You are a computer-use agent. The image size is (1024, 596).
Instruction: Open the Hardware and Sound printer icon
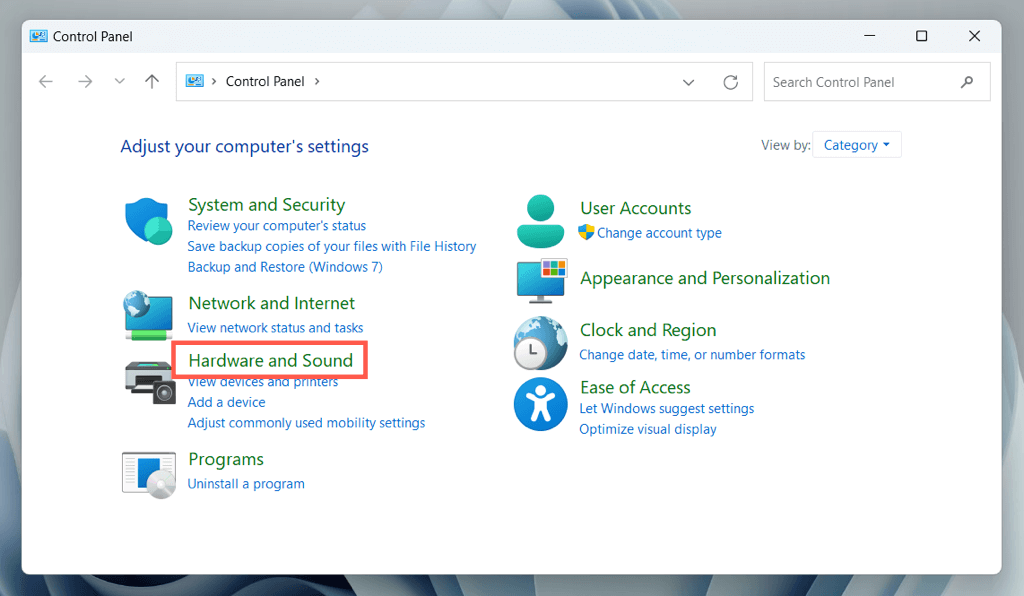point(150,382)
